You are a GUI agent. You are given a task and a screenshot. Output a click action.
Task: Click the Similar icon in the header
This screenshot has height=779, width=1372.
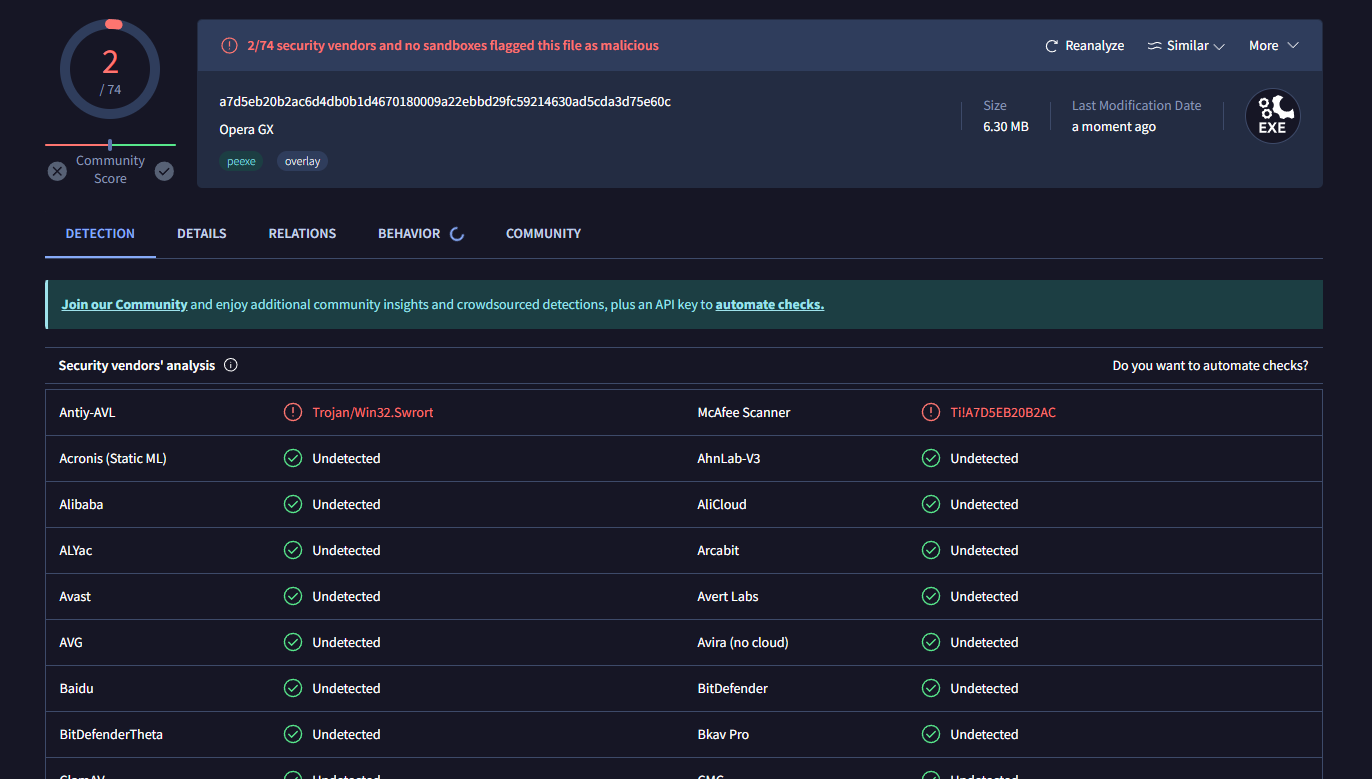(x=1154, y=46)
